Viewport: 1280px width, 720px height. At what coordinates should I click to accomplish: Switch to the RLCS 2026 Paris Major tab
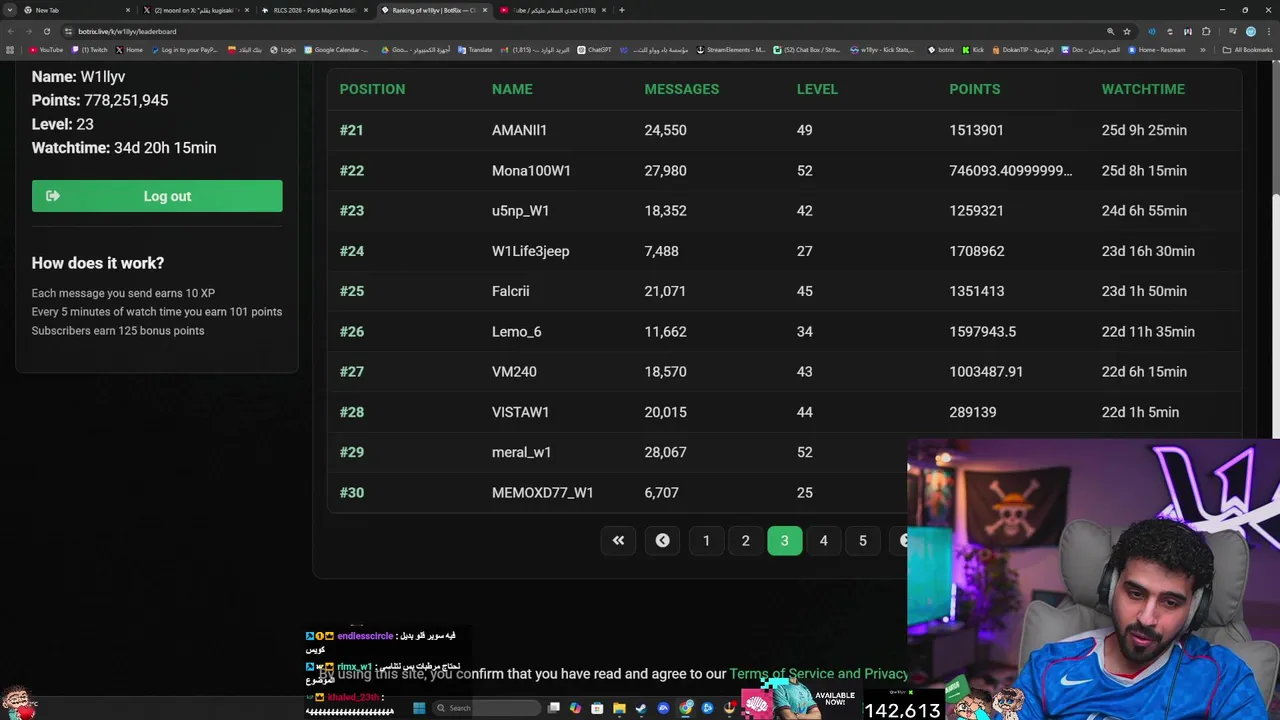[316, 10]
